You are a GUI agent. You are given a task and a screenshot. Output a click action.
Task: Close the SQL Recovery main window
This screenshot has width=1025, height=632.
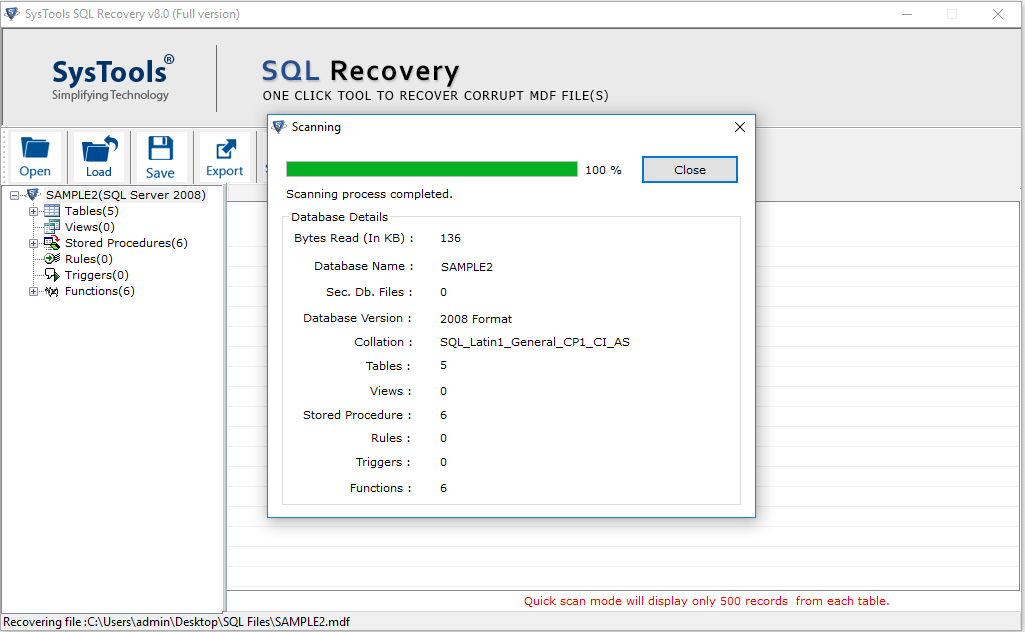point(998,14)
